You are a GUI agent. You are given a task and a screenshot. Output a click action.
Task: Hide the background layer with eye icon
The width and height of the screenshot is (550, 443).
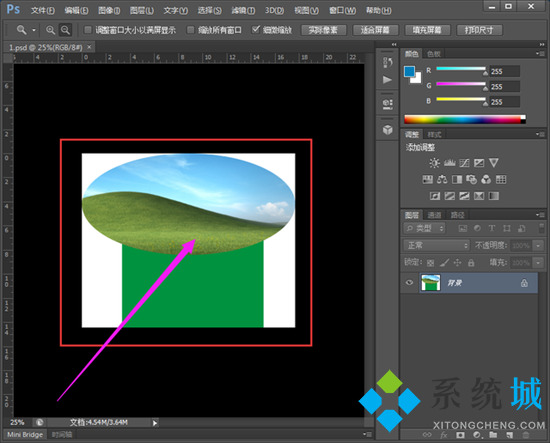click(409, 282)
